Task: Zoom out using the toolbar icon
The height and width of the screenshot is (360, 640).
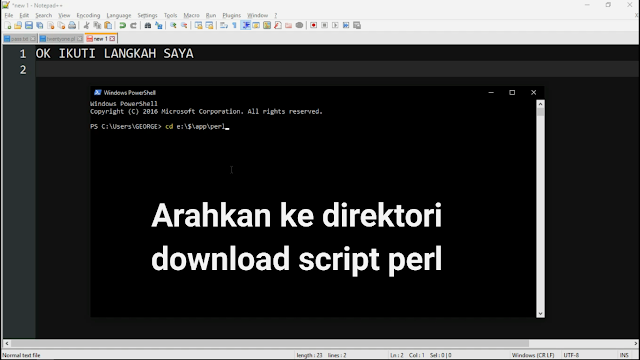Action: (184, 25)
